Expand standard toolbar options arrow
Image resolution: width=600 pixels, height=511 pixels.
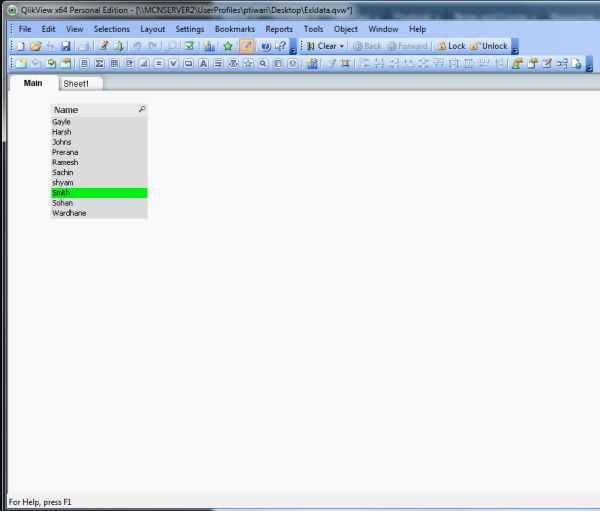point(293,47)
